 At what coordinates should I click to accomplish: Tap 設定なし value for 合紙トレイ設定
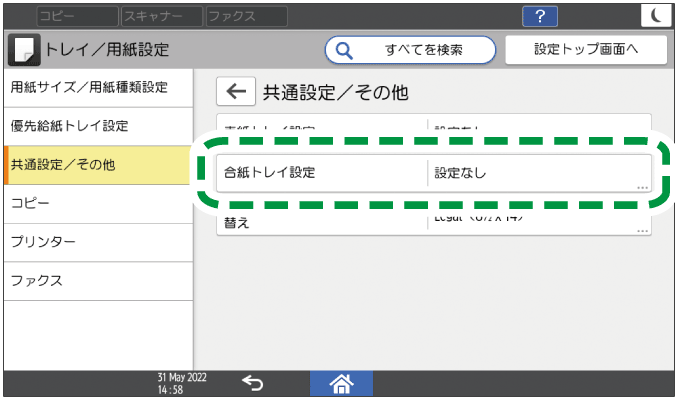tap(460, 173)
